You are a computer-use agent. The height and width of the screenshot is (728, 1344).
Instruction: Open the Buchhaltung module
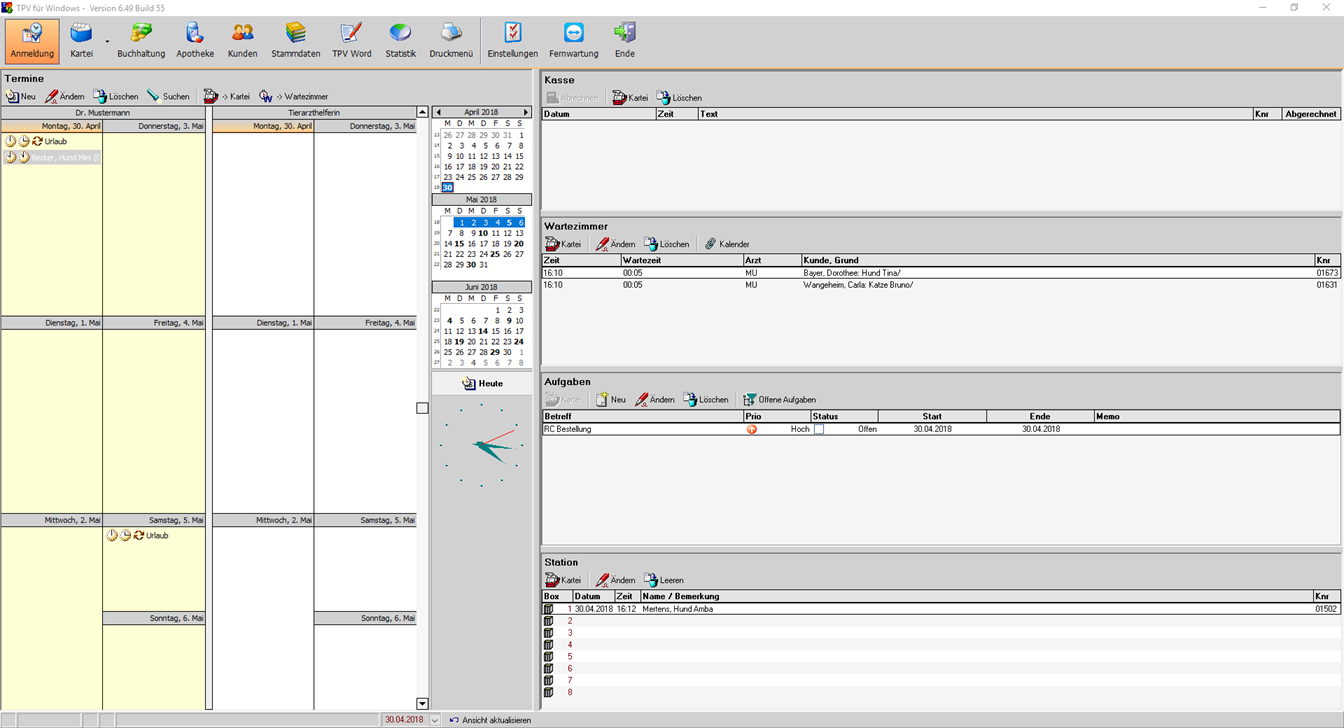click(x=141, y=40)
